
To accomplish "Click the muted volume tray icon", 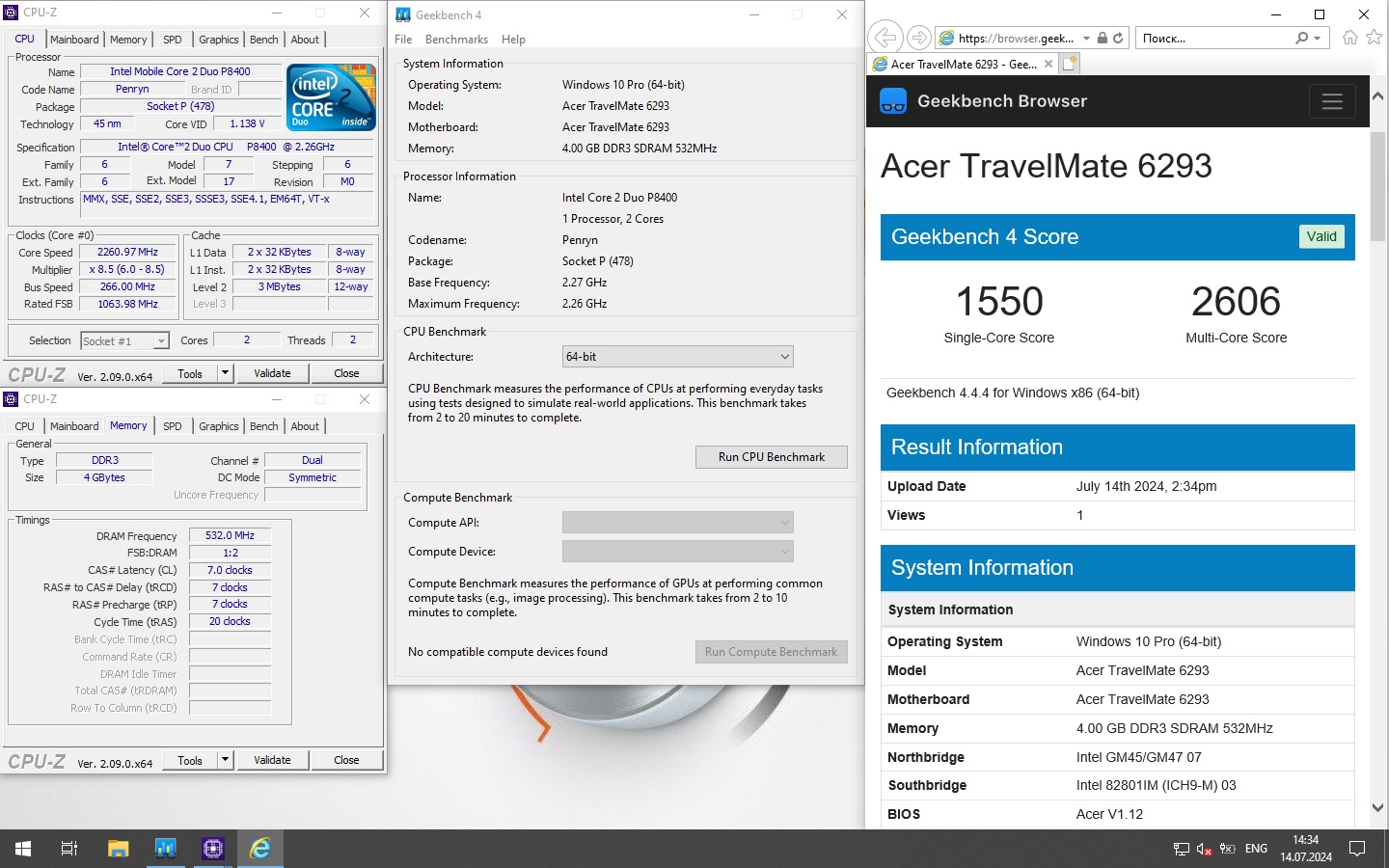I will (1204, 849).
